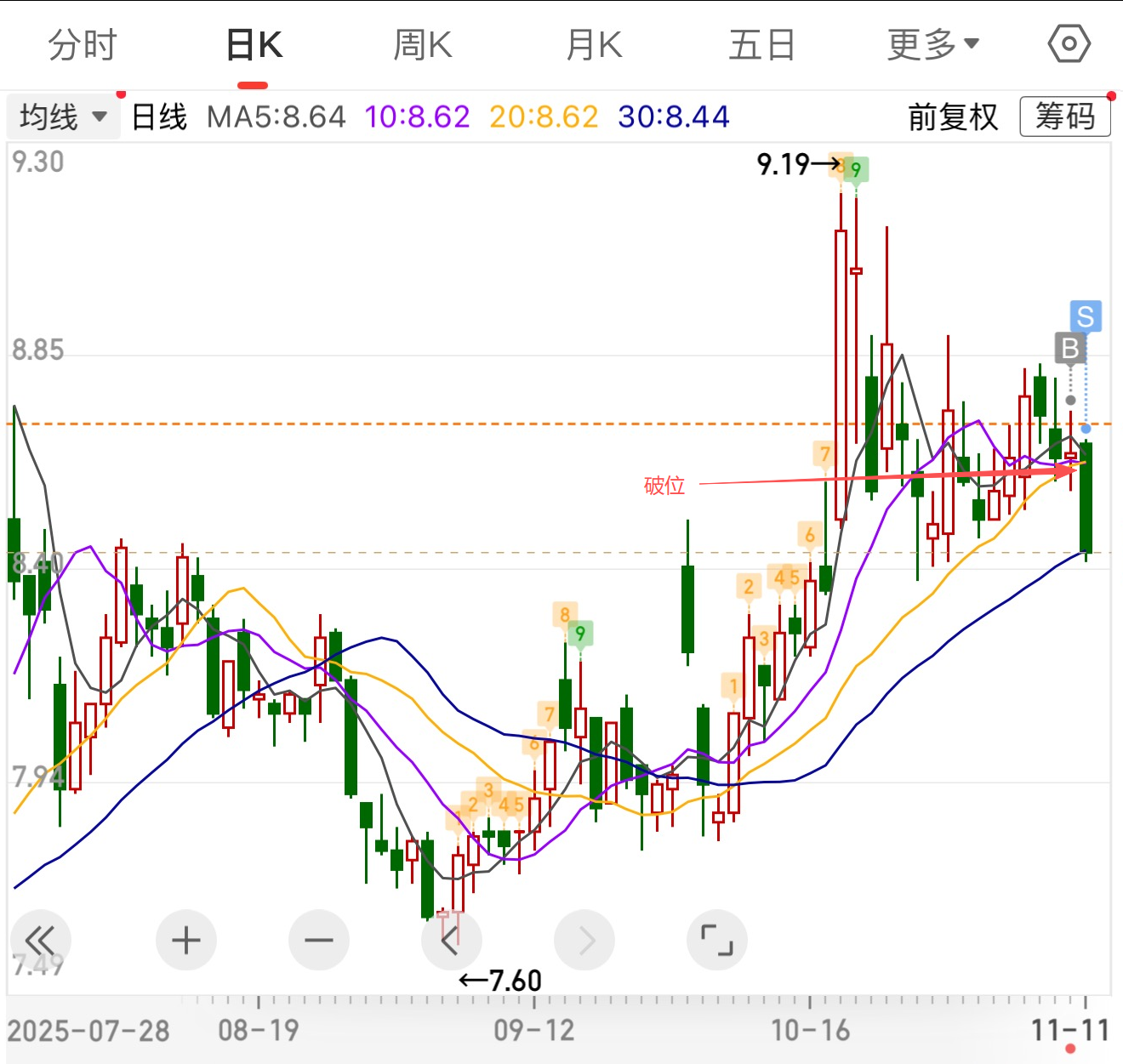Switch to the 周K tab
Image resolution: width=1123 pixels, height=1064 pixels.
[423, 44]
